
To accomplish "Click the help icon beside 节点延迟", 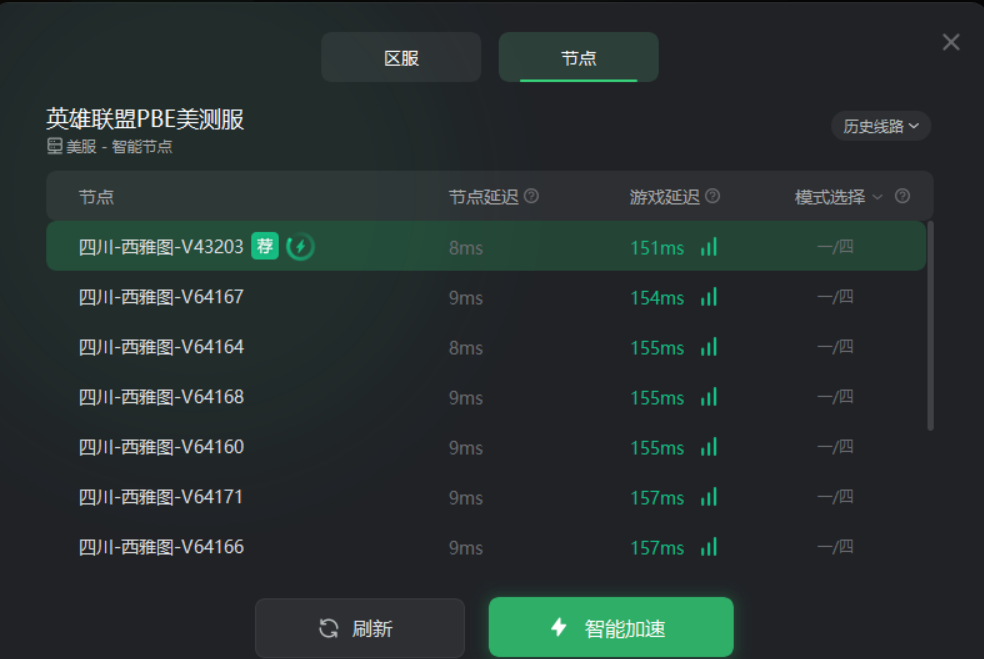I will 531,196.
